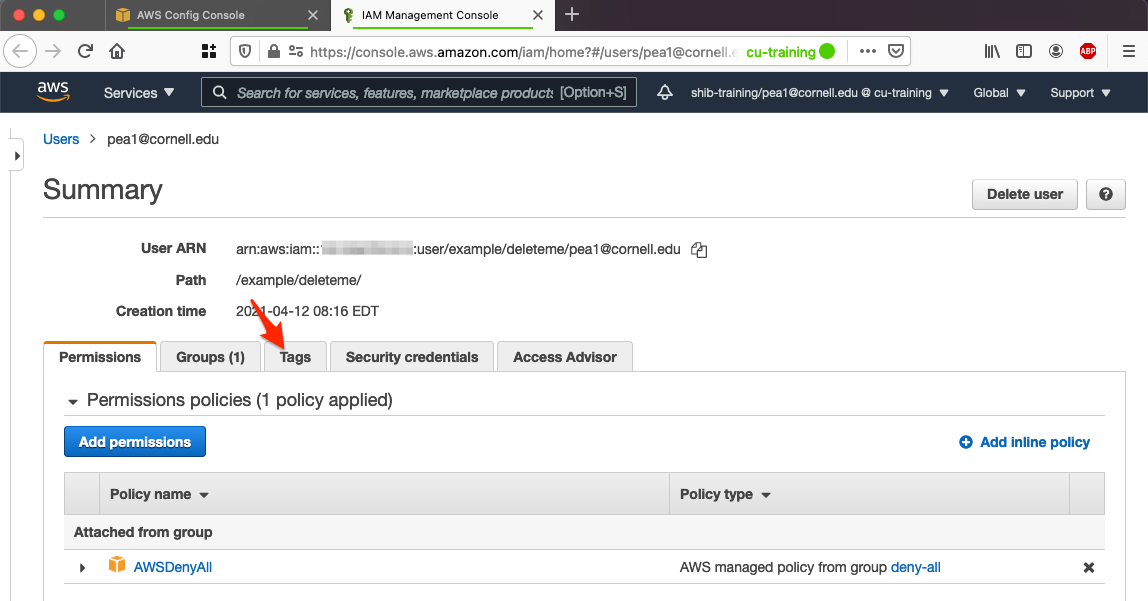1148x601 pixels.
Task: Expand the AWSDenyAll policy row
Action: click(x=82, y=567)
